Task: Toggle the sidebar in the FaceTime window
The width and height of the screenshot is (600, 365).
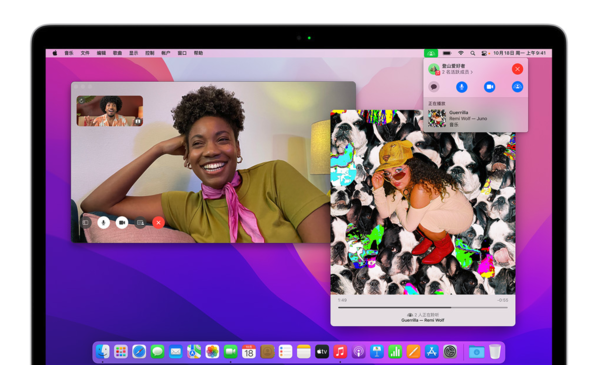Action: point(86,222)
